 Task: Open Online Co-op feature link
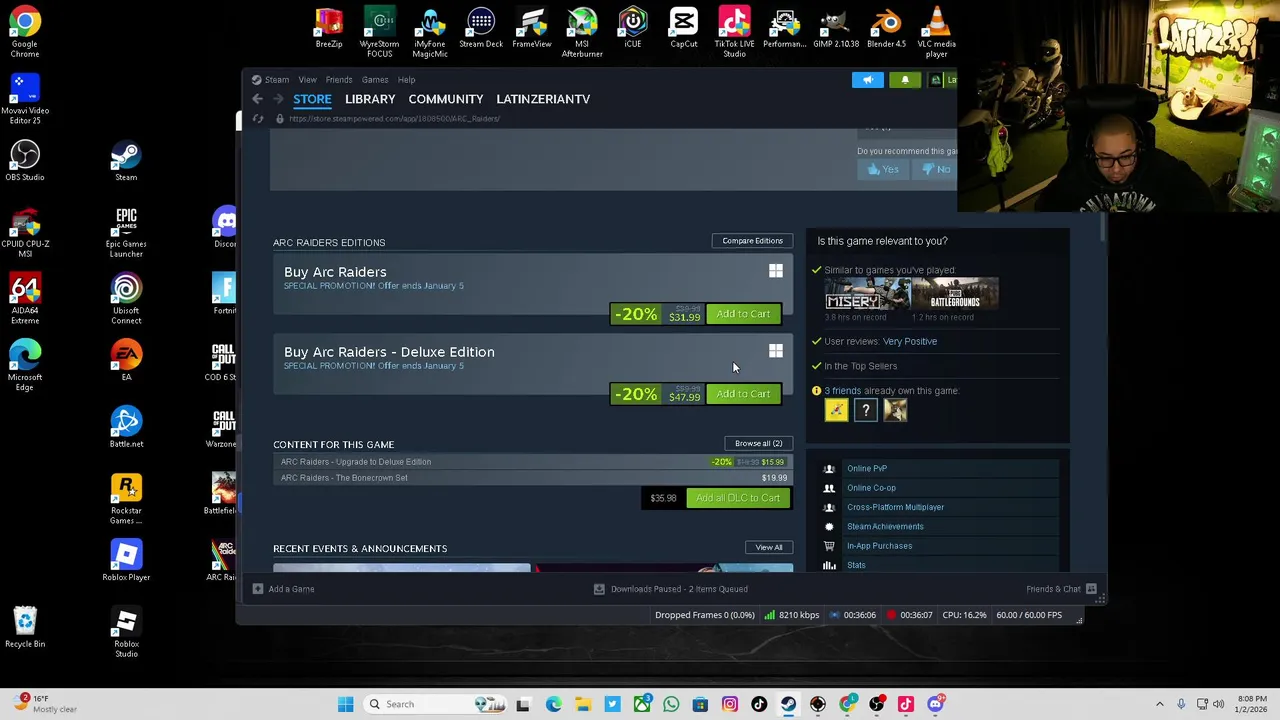(871, 488)
